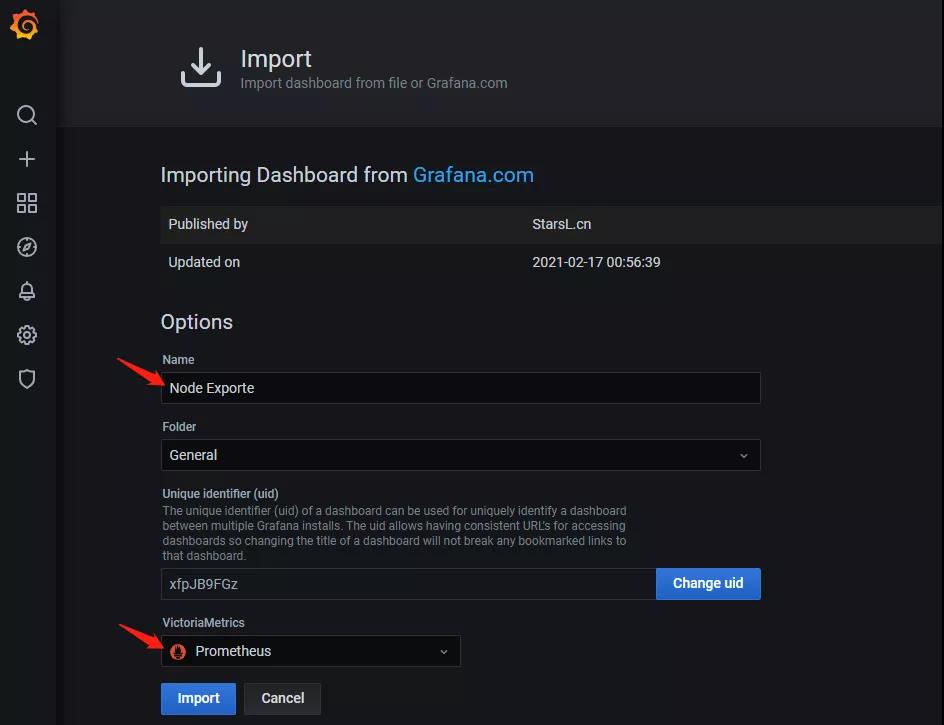
Task: Click the Updated on label
Action: 204,263
